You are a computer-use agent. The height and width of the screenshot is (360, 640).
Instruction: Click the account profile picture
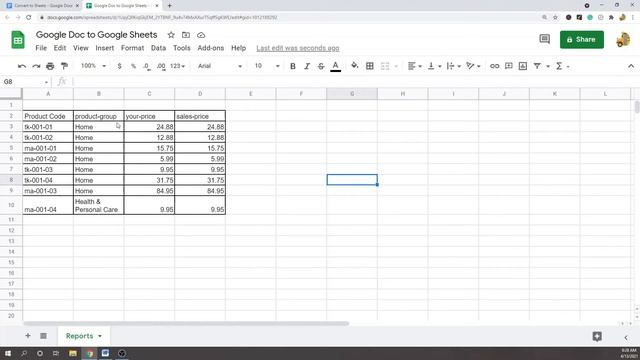click(623, 40)
